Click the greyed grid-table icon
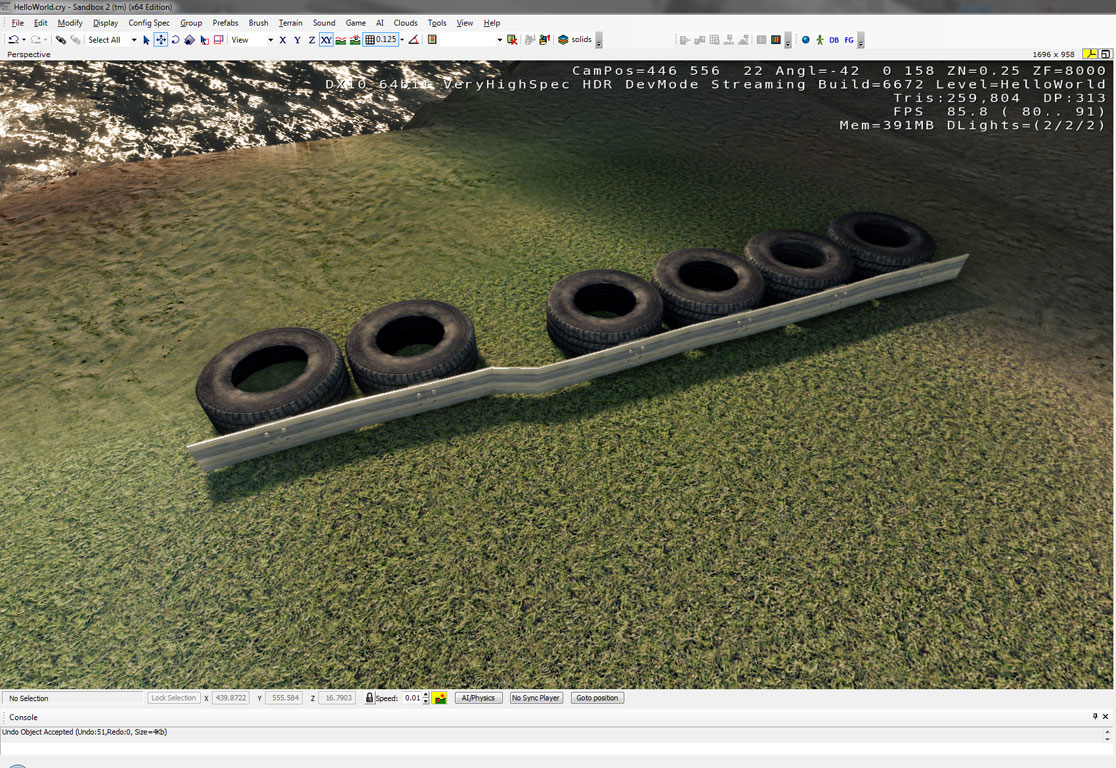The height and width of the screenshot is (768, 1116). [714, 40]
